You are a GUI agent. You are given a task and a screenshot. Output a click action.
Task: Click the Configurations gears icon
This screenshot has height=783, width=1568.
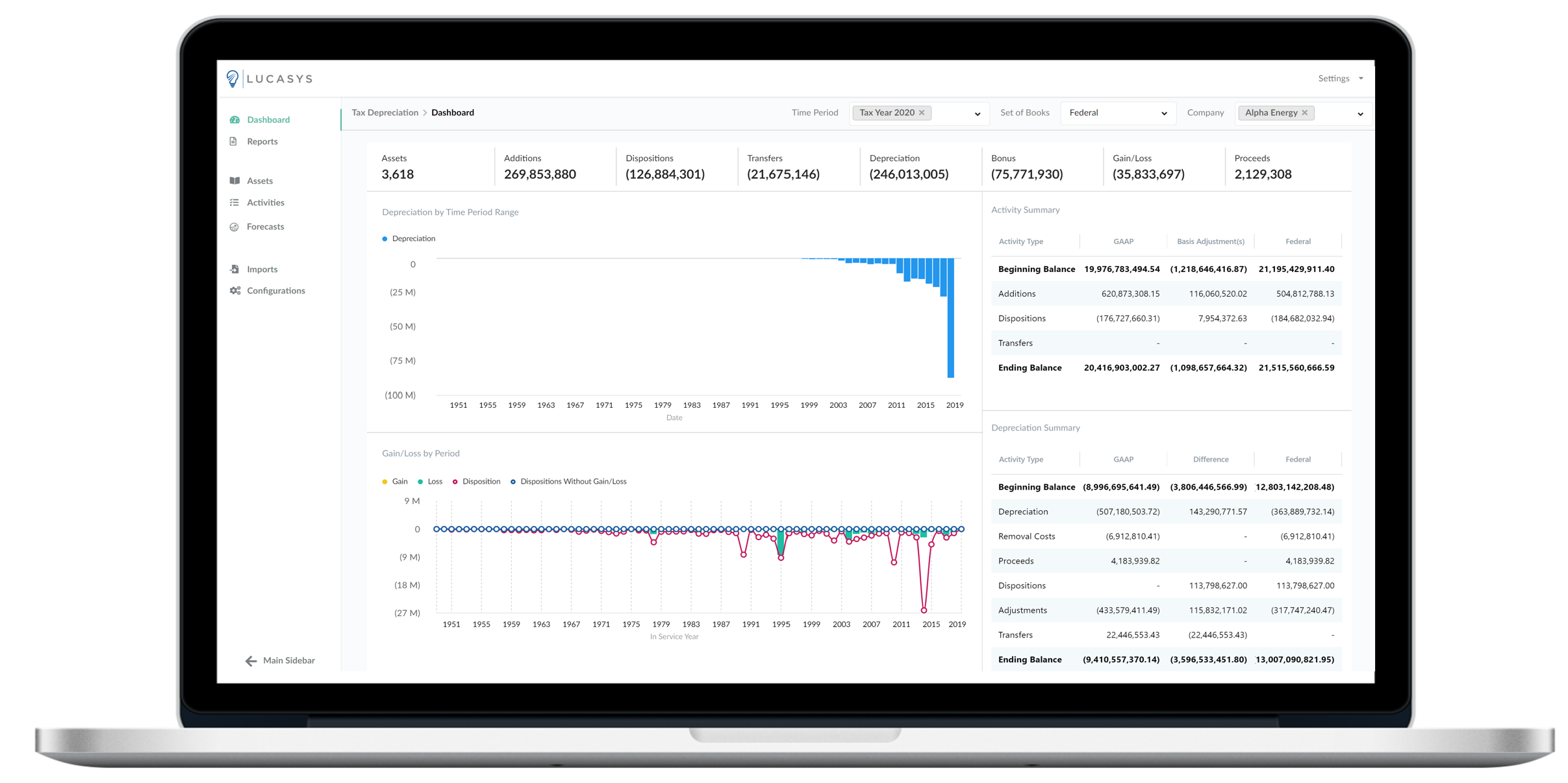click(x=235, y=291)
